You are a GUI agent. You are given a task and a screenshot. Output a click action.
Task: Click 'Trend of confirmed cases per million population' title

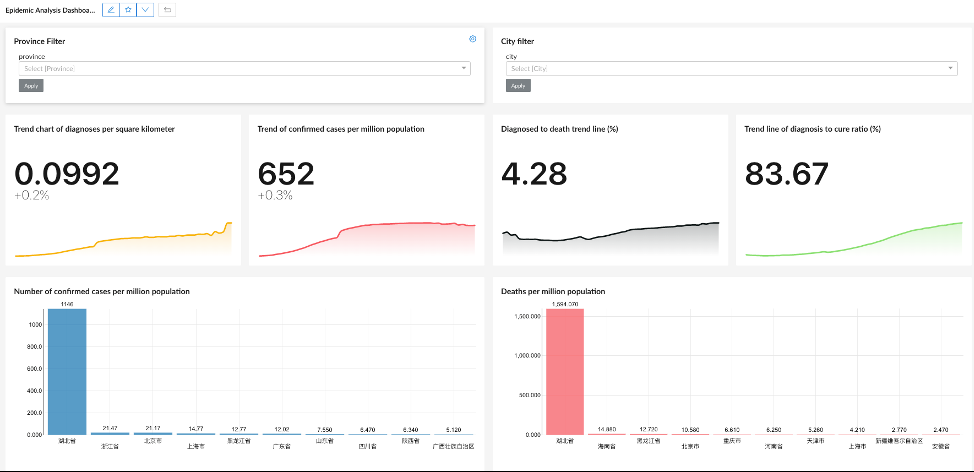341,129
